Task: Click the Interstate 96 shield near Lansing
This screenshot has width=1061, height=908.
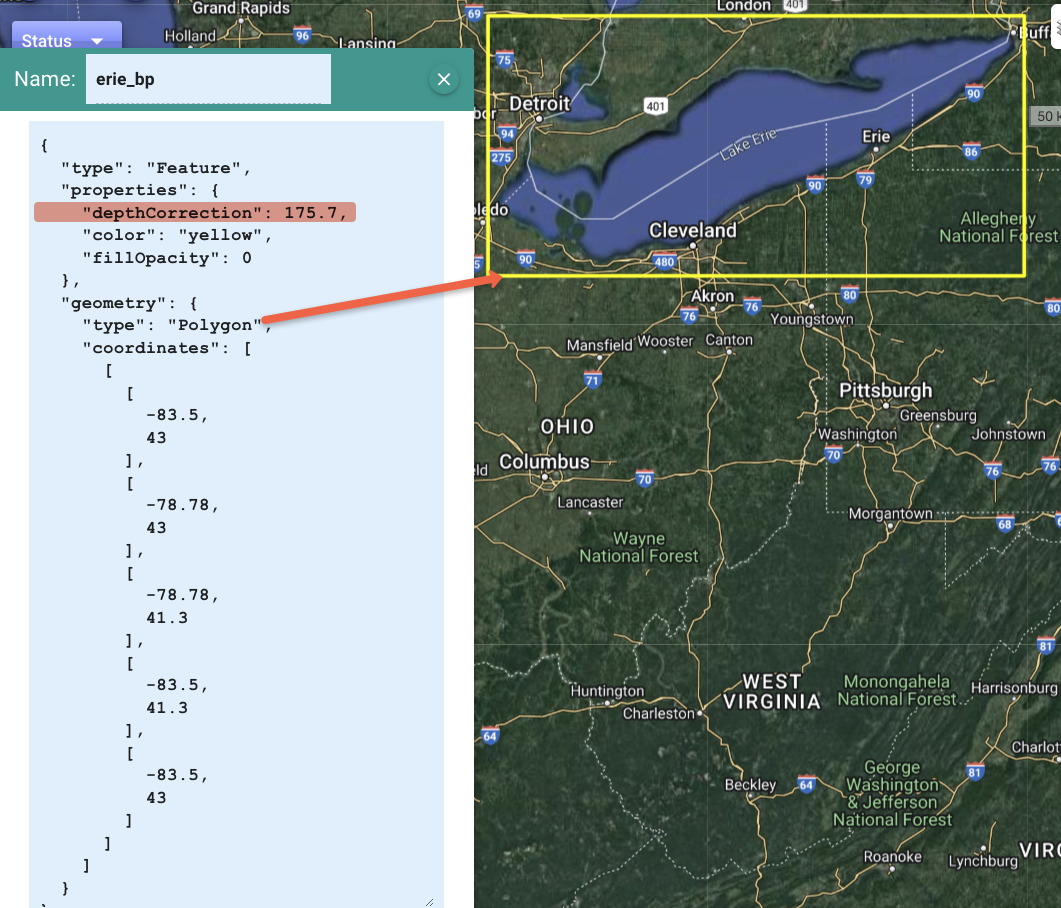Action: (x=303, y=37)
